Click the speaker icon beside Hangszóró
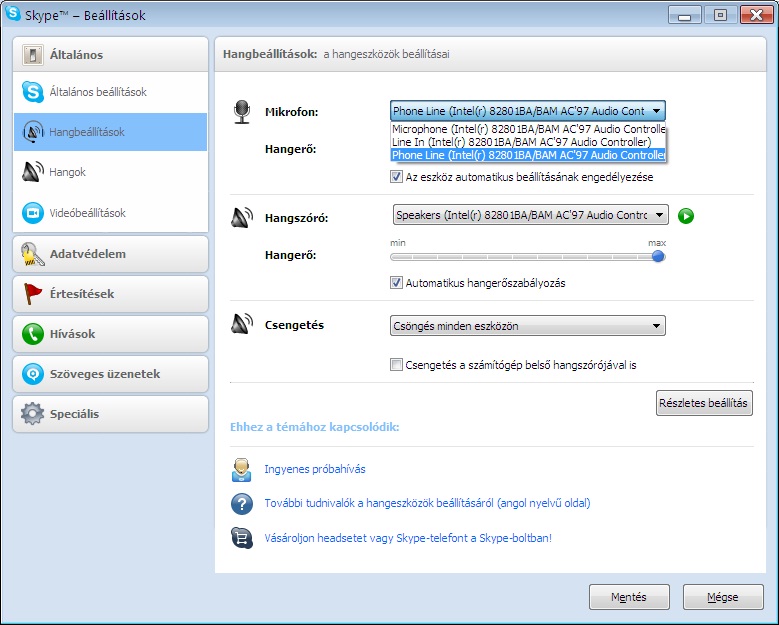The image size is (779, 625). point(242,218)
